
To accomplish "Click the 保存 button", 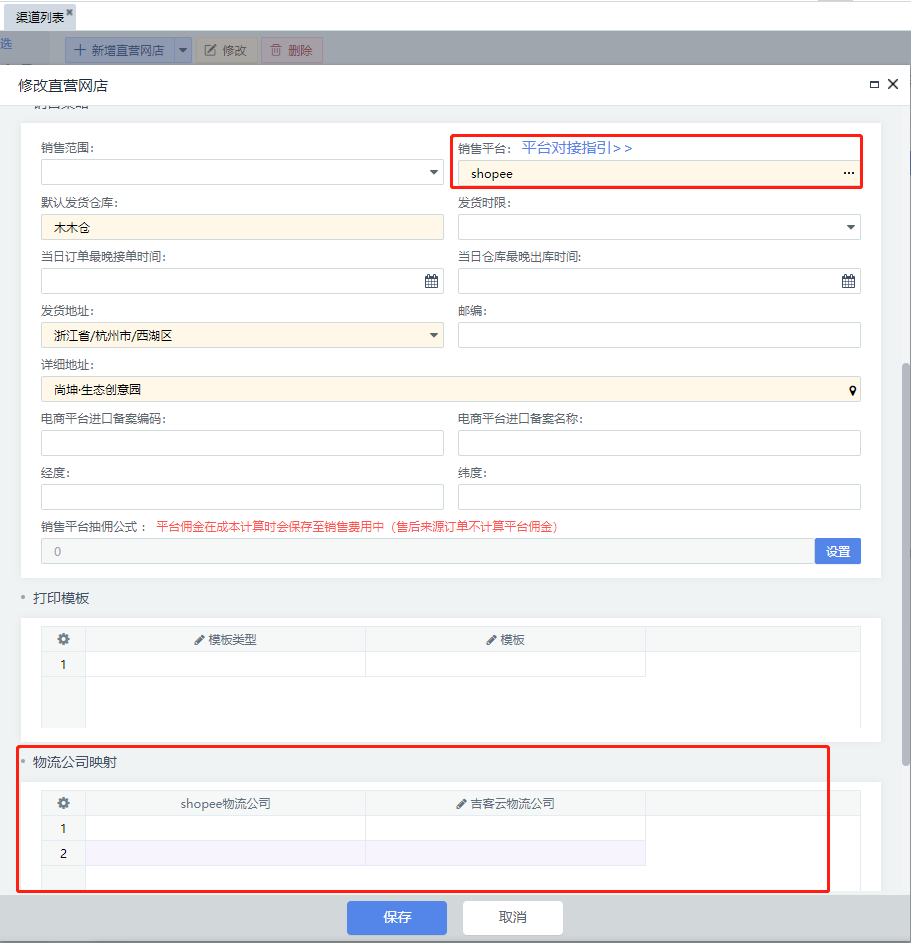I will coord(397,917).
